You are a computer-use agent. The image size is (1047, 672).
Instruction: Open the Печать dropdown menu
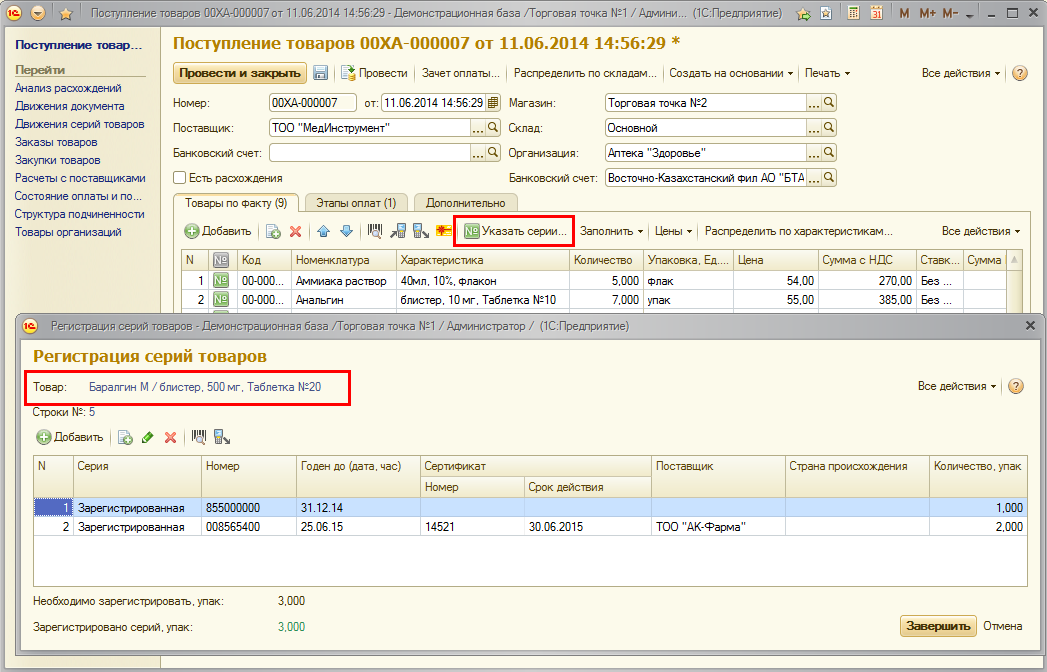pyautogui.click(x=827, y=73)
